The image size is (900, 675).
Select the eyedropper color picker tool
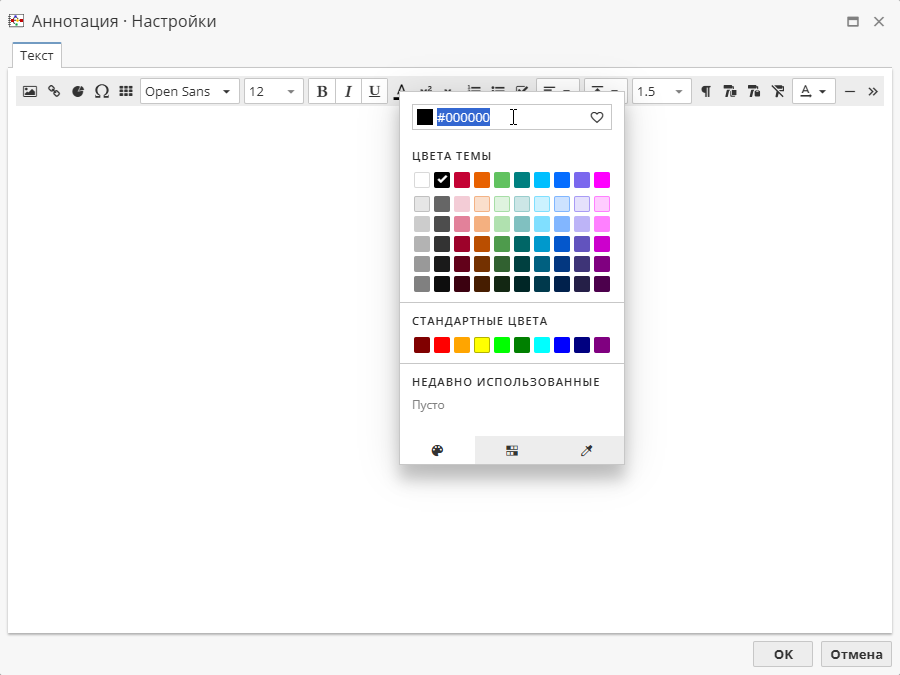586,450
